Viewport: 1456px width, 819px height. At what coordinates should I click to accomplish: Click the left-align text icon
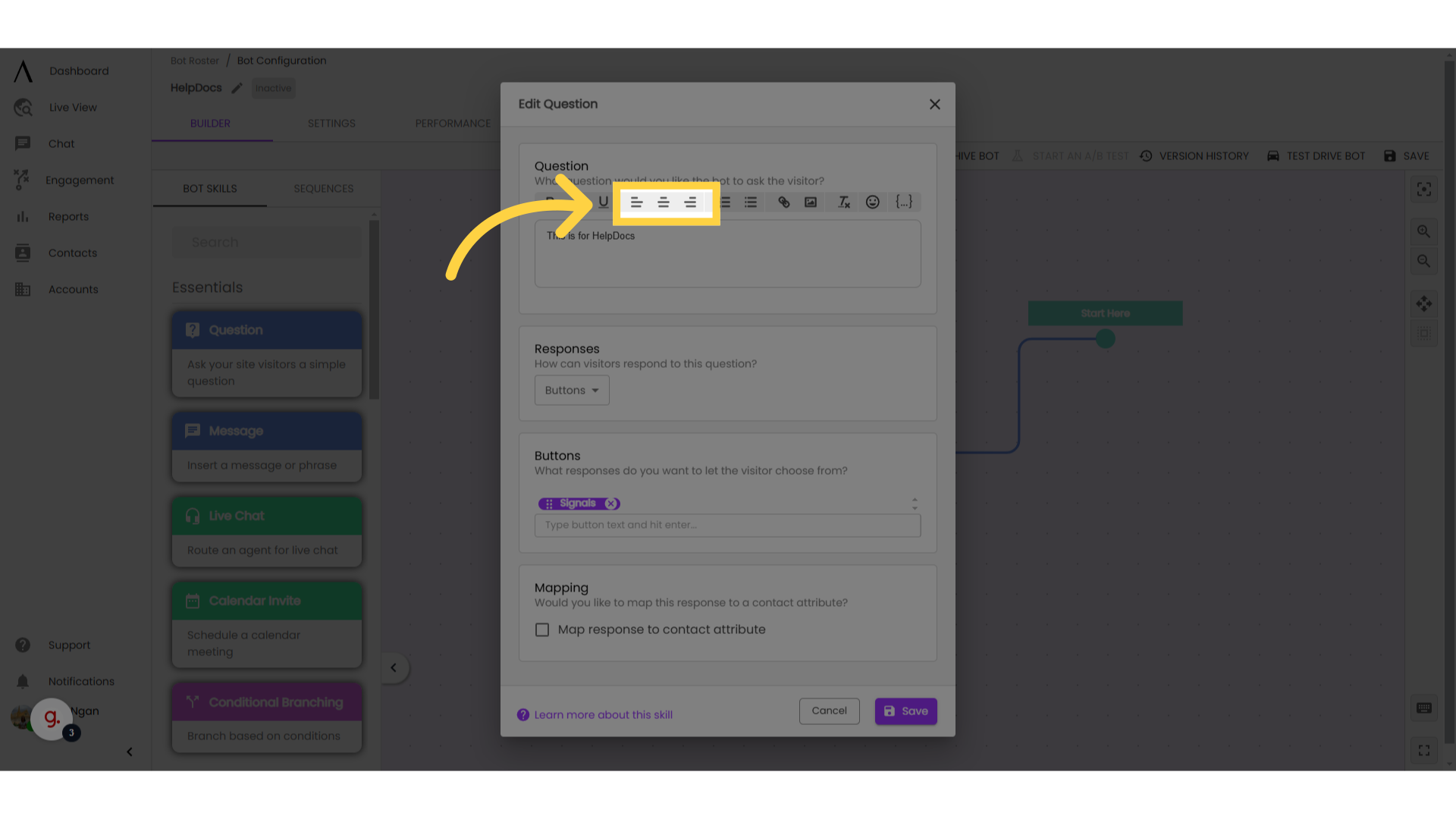point(636,202)
